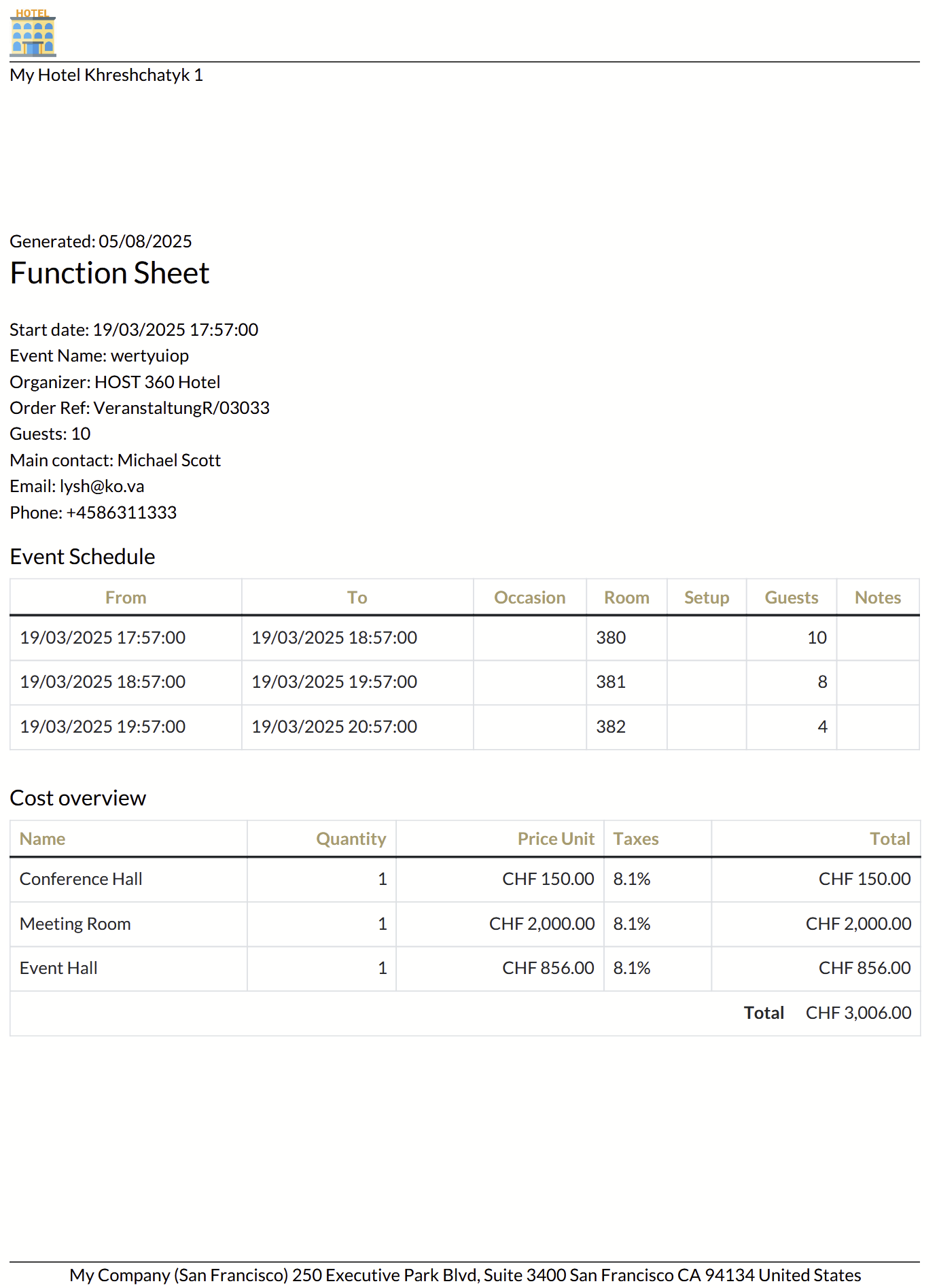
Task: Click the email address lysh@ko.va
Action: [x=102, y=487]
